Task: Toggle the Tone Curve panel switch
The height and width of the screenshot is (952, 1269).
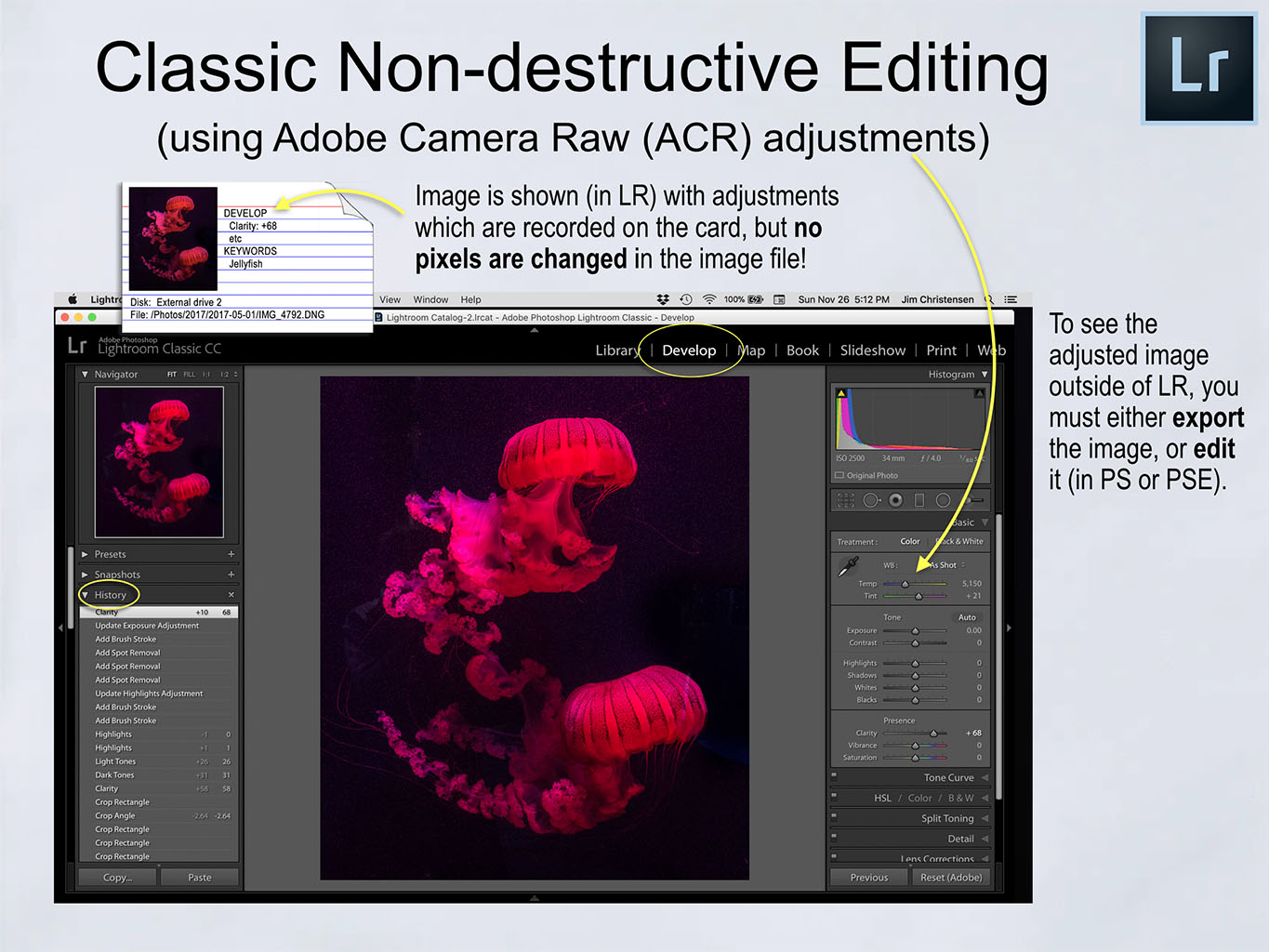Action: [x=834, y=774]
